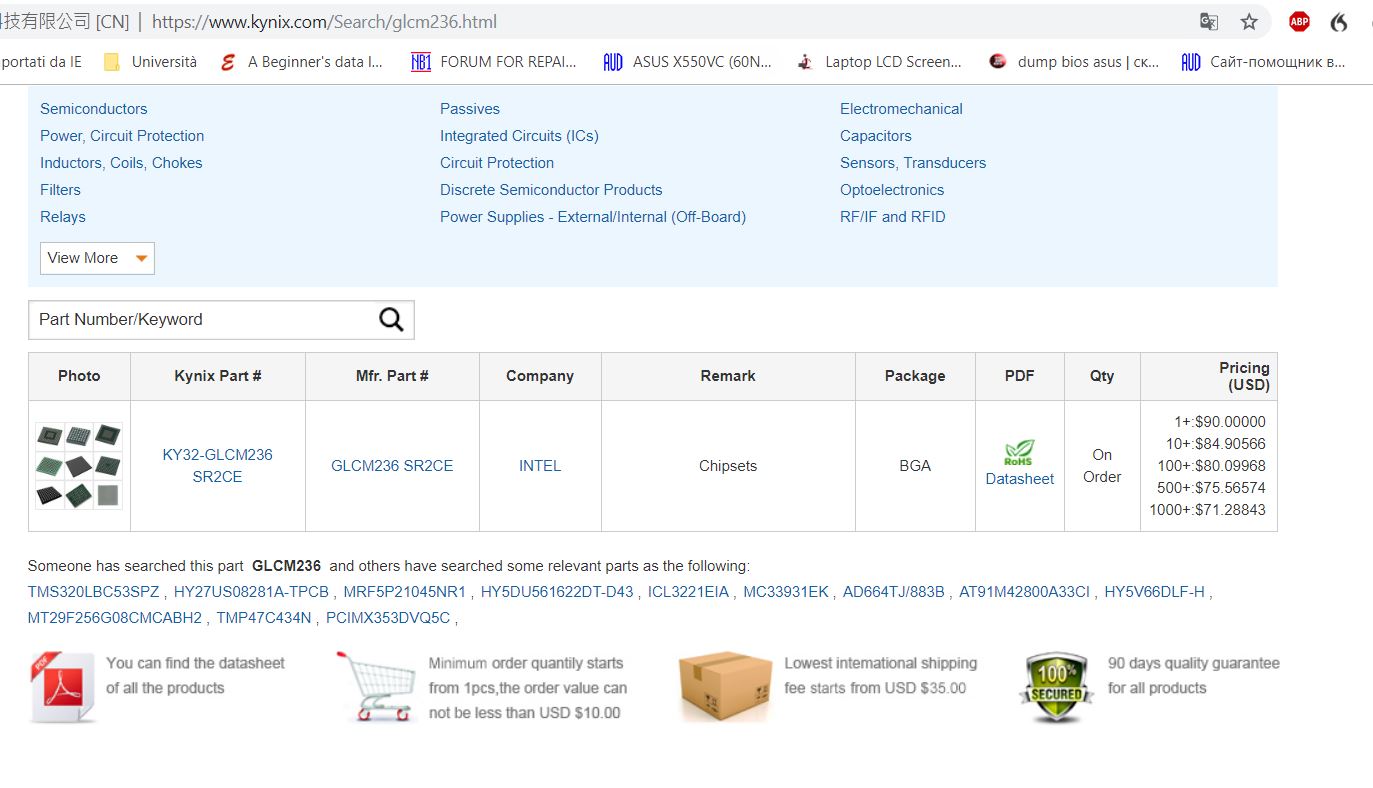Open the Adblock Plus extension icon
This screenshot has height=788, width=1373.
pyautogui.click(x=1299, y=22)
